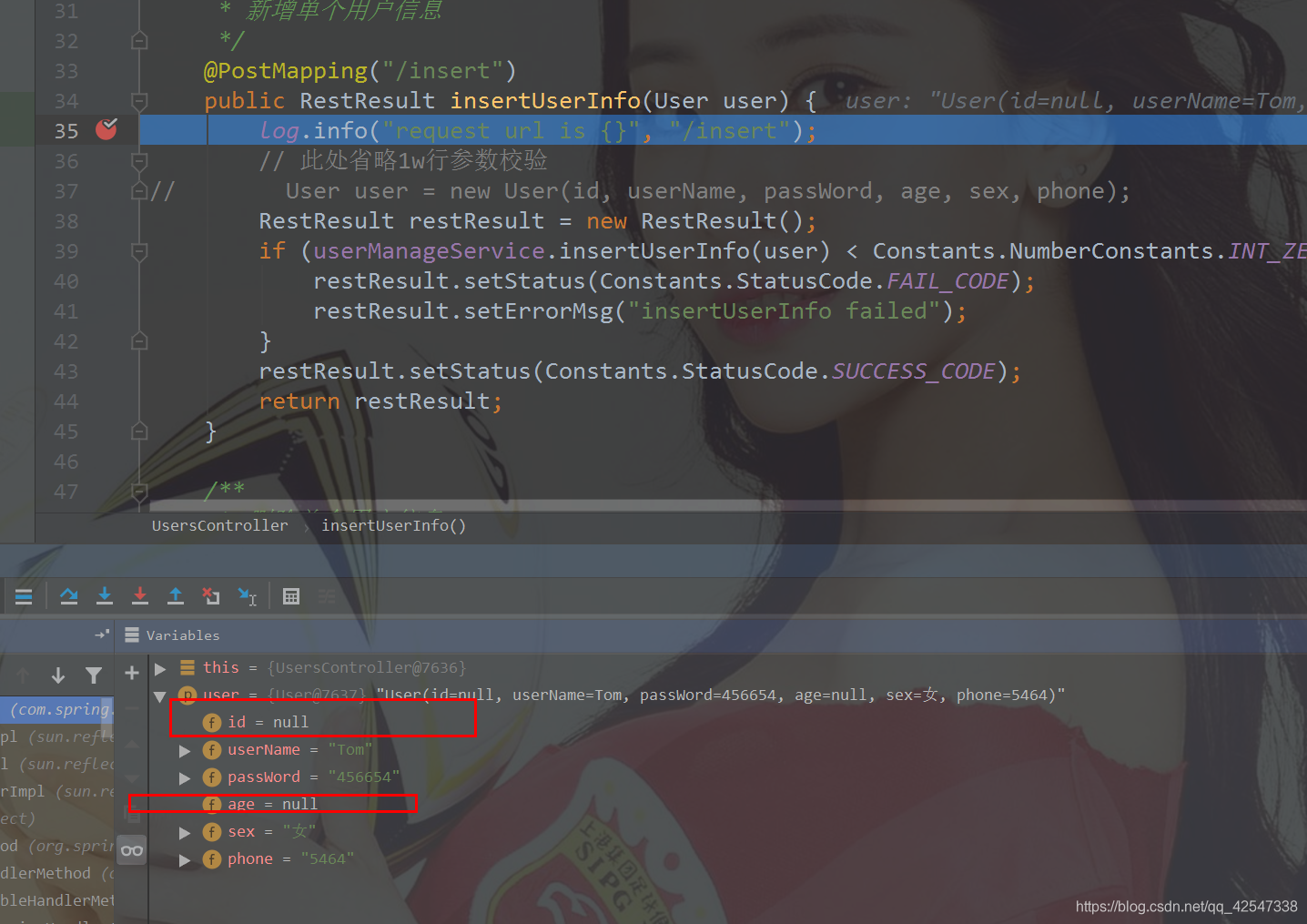Select the Step Into icon
This screenshot has height=924, width=1307.
105,595
